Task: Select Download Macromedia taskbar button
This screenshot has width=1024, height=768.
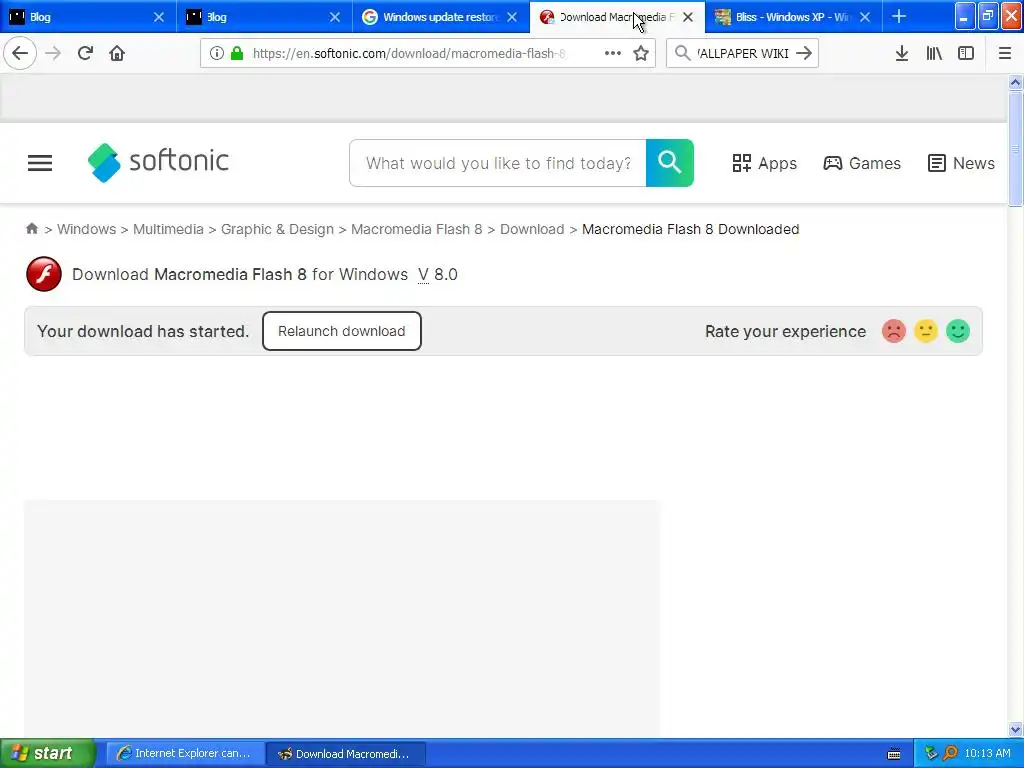Action: 347,754
